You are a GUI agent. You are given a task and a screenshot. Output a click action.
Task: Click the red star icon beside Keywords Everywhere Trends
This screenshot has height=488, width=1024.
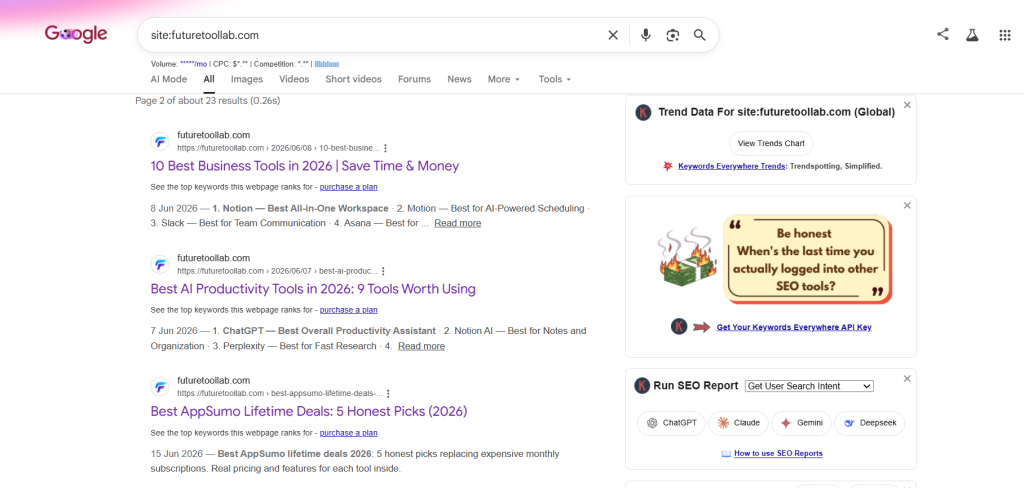[667, 167]
